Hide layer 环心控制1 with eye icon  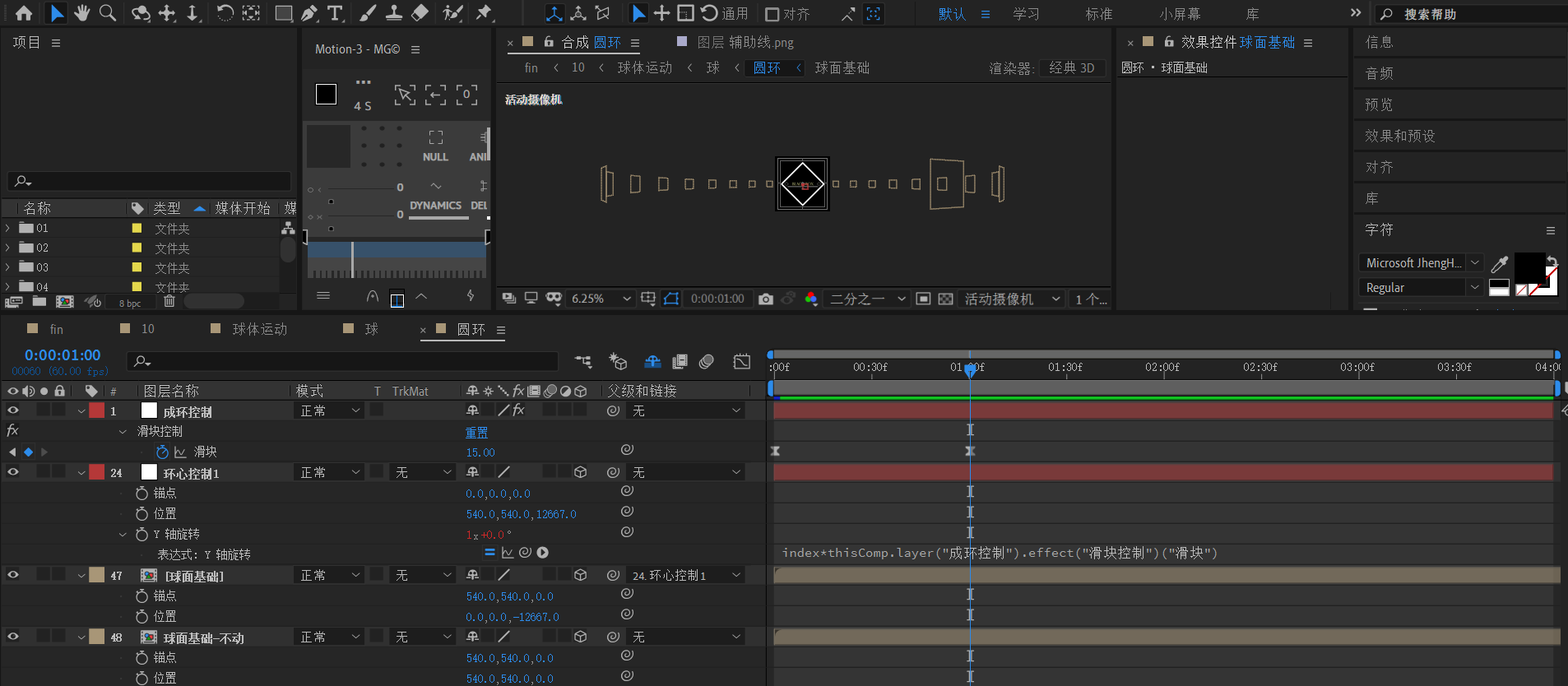pos(13,472)
